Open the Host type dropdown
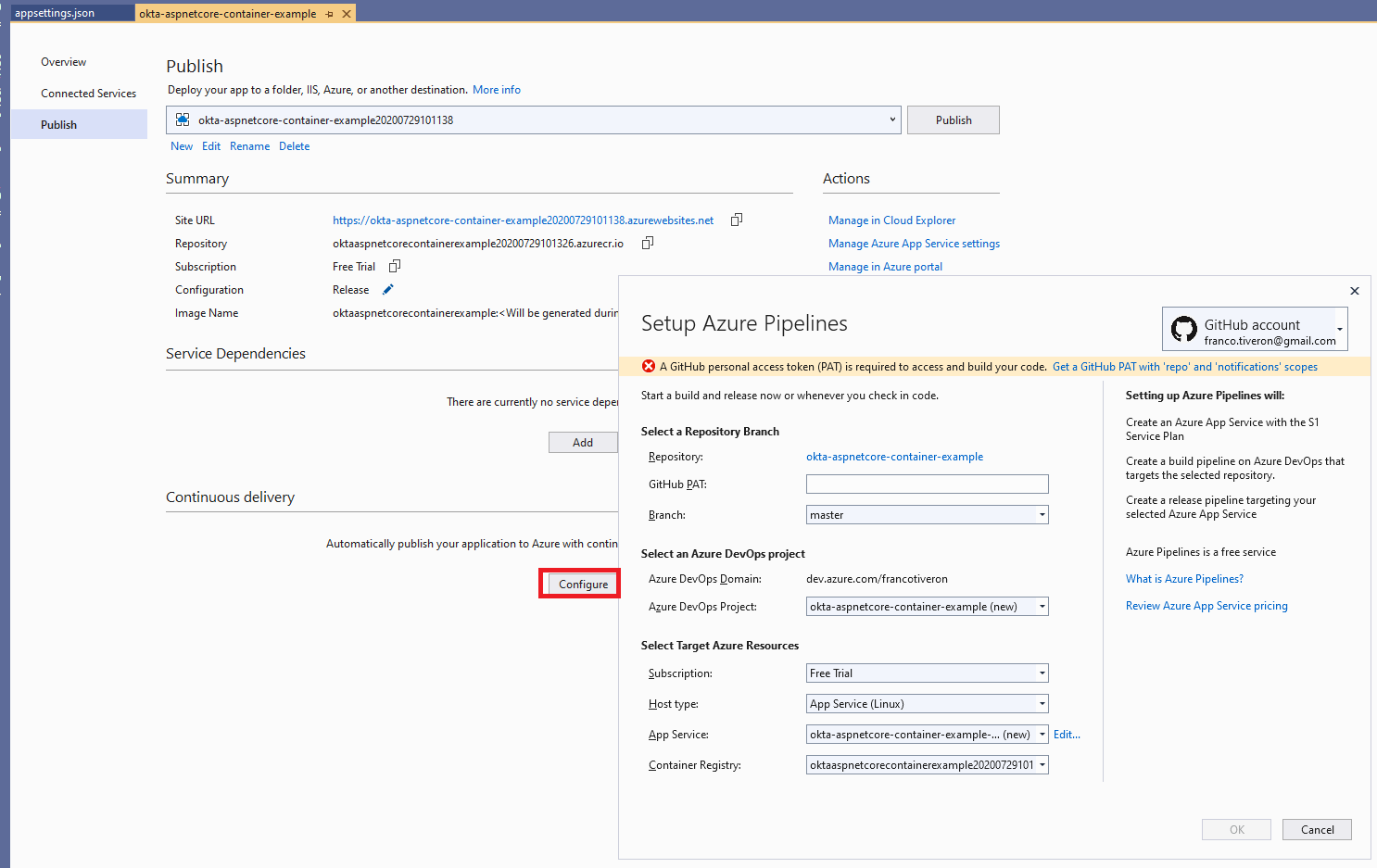Image resolution: width=1377 pixels, height=868 pixels. (x=1042, y=704)
